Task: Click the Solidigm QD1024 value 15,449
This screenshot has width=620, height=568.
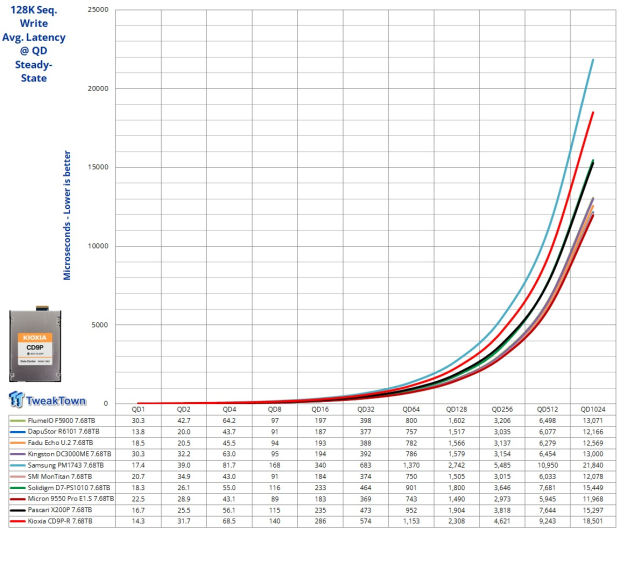Action: pyautogui.click(x=593, y=488)
